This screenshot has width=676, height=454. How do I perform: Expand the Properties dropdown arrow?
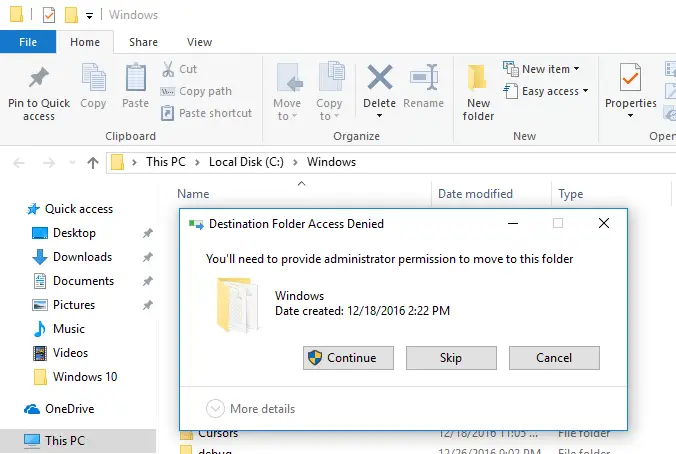coord(630,116)
